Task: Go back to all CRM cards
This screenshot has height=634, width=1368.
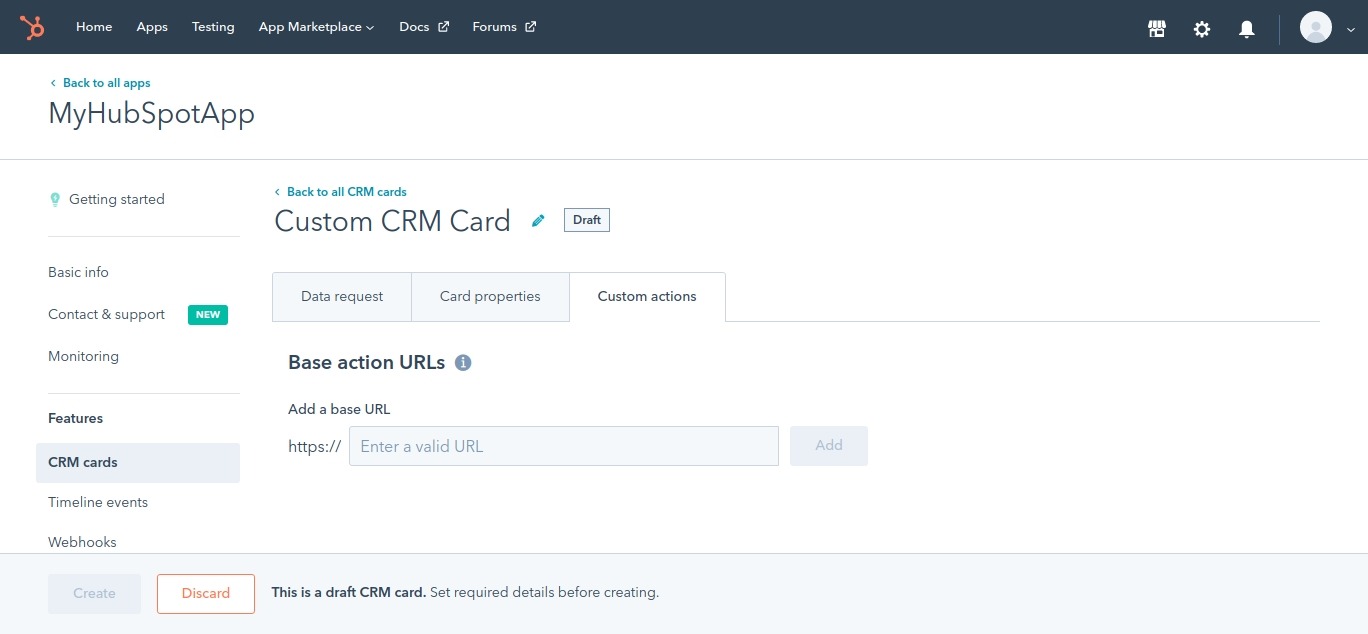Action: tap(346, 192)
